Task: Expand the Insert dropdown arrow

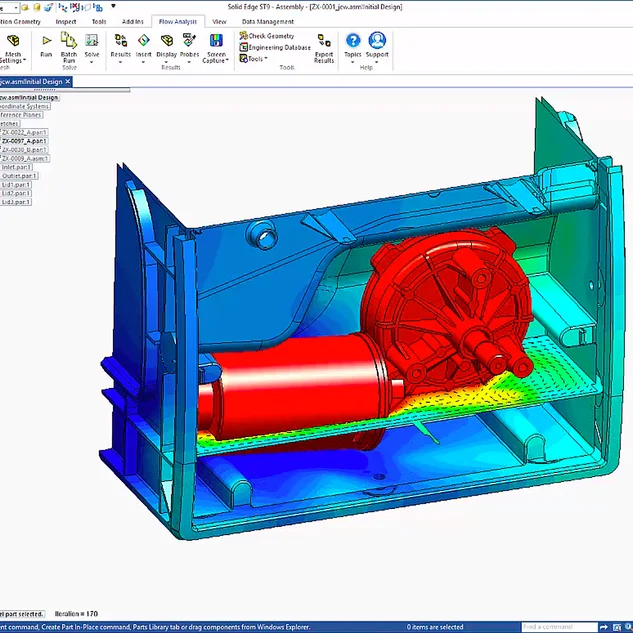Action: tap(143, 62)
